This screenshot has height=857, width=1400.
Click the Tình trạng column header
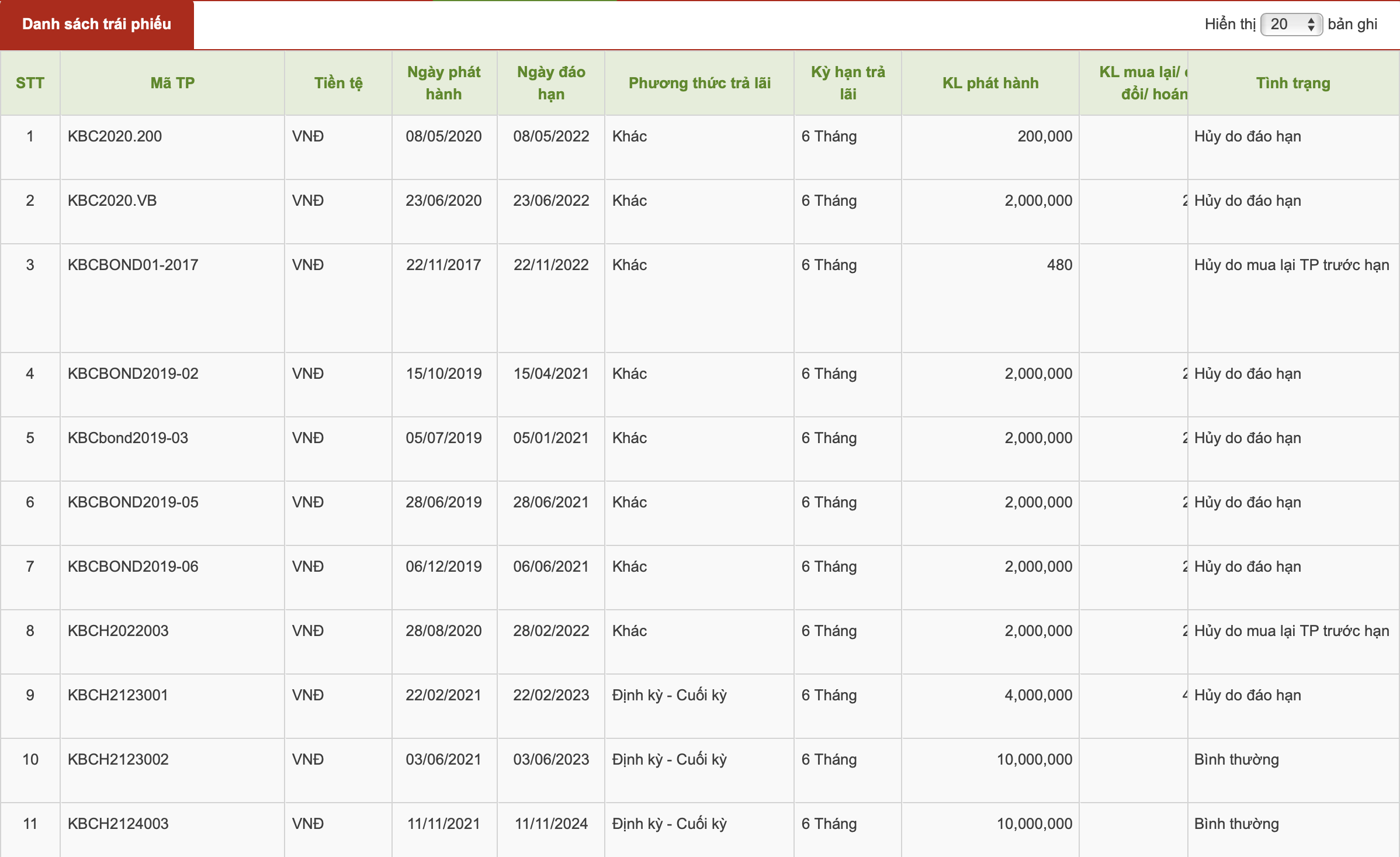pyautogui.click(x=1293, y=83)
